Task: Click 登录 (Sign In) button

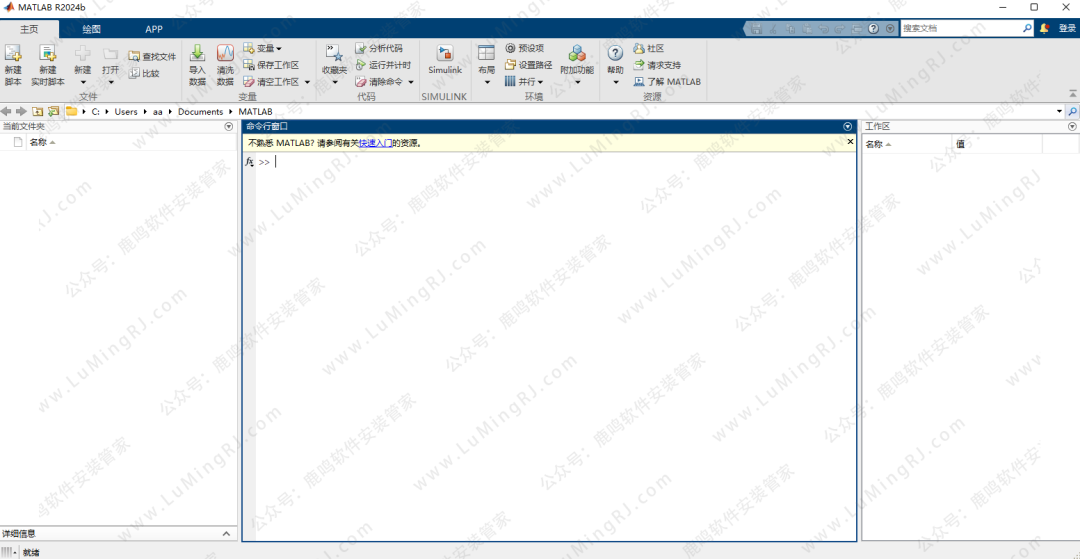Action: (x=1067, y=29)
